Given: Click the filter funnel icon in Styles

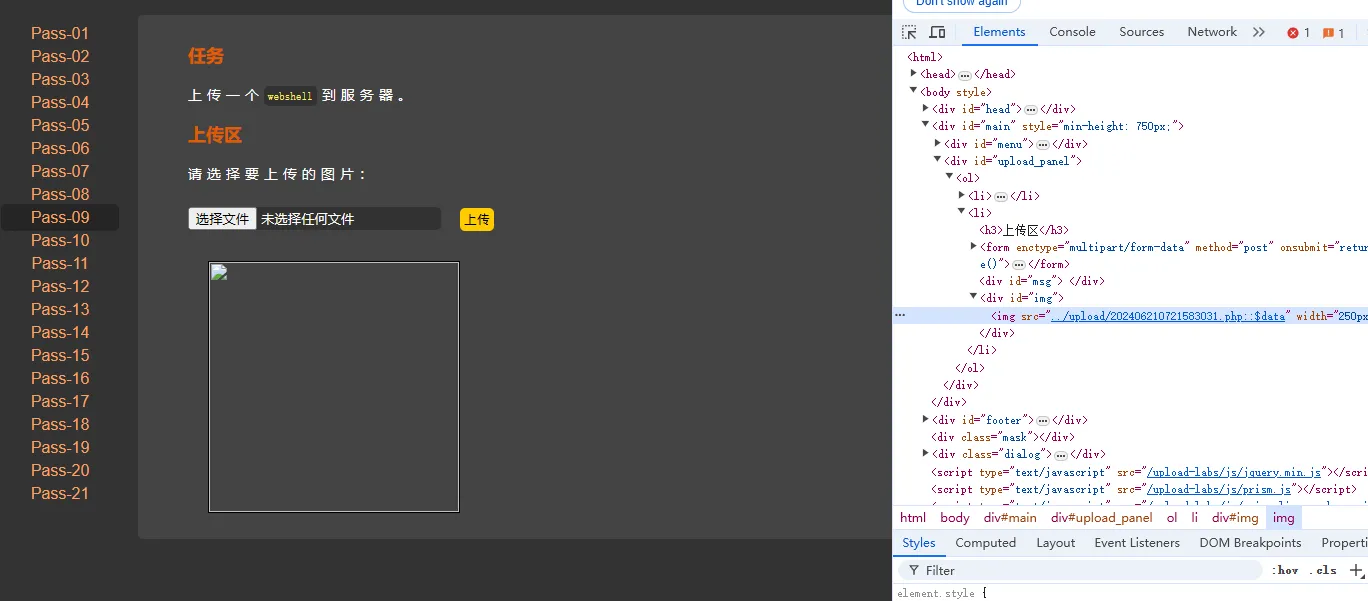Looking at the screenshot, I should 914,570.
